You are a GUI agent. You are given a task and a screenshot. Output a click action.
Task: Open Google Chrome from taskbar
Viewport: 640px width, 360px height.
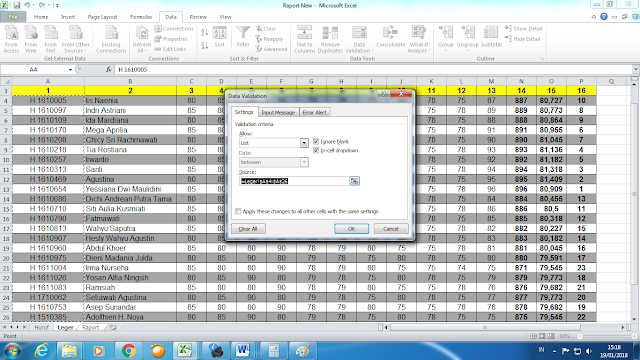[129, 351]
